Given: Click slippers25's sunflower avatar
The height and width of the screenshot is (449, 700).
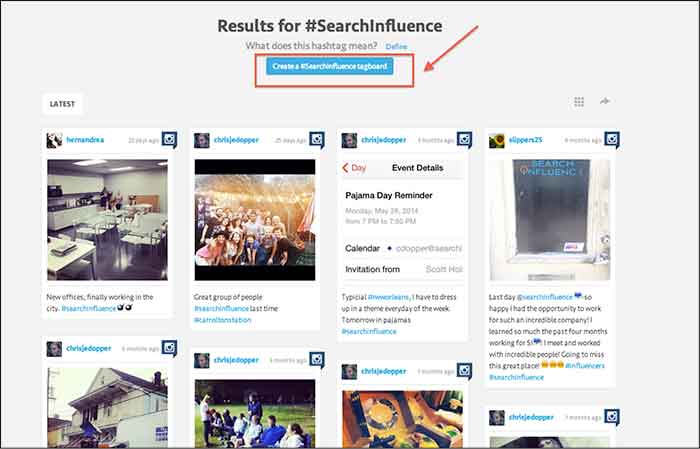Looking at the screenshot, I should coord(496,140).
